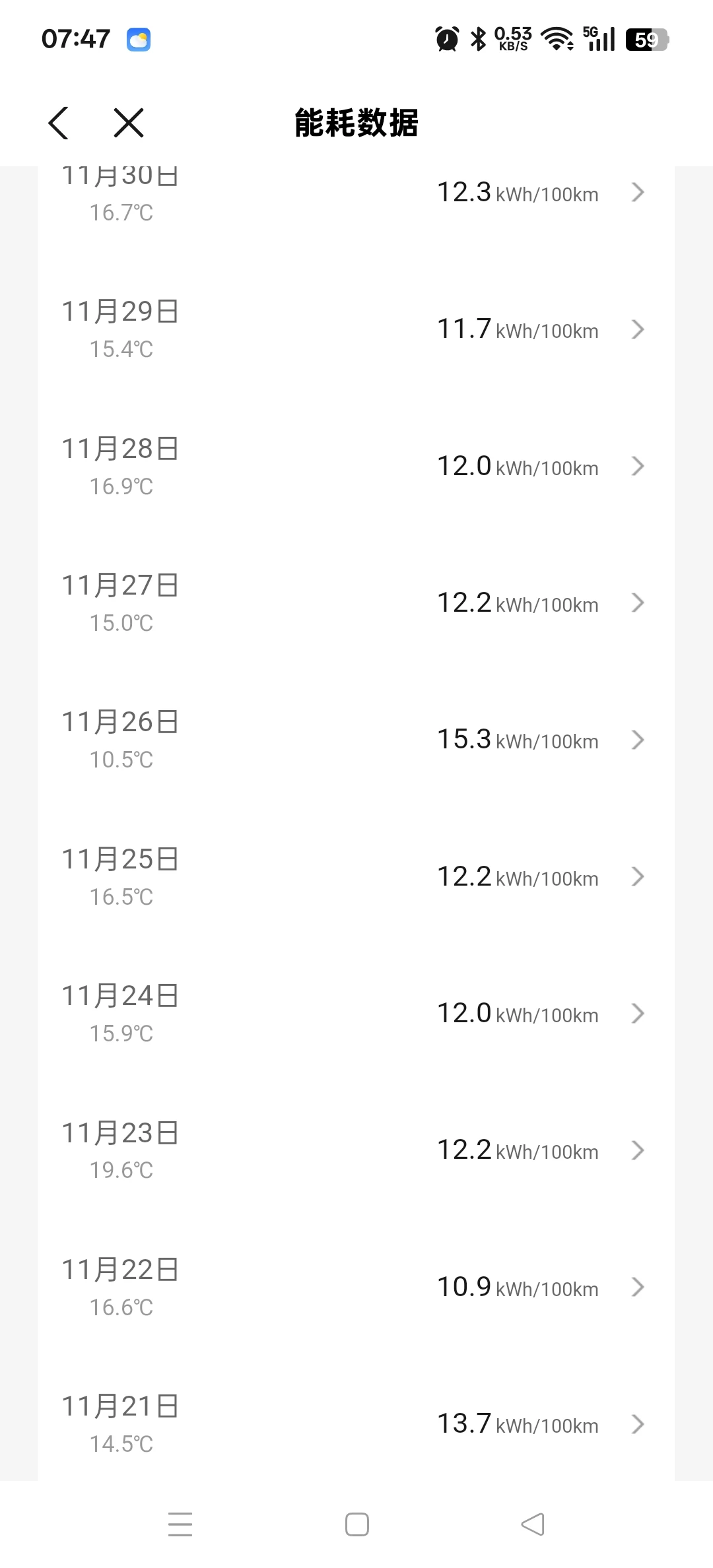Expand the 11月29日 entry chevron
This screenshot has width=713, height=1568.
[637, 329]
